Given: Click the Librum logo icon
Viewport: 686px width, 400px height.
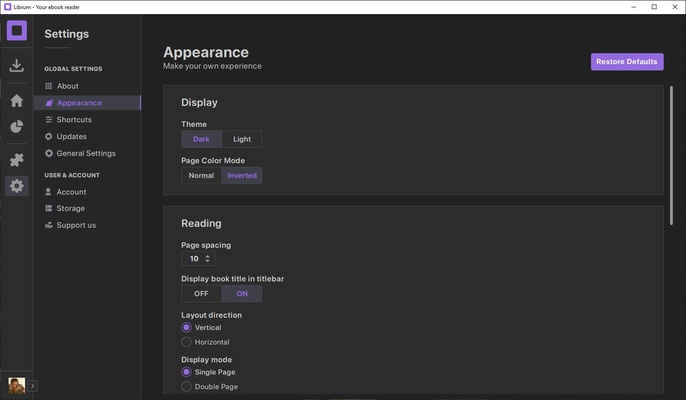Looking at the screenshot, I should [16, 31].
